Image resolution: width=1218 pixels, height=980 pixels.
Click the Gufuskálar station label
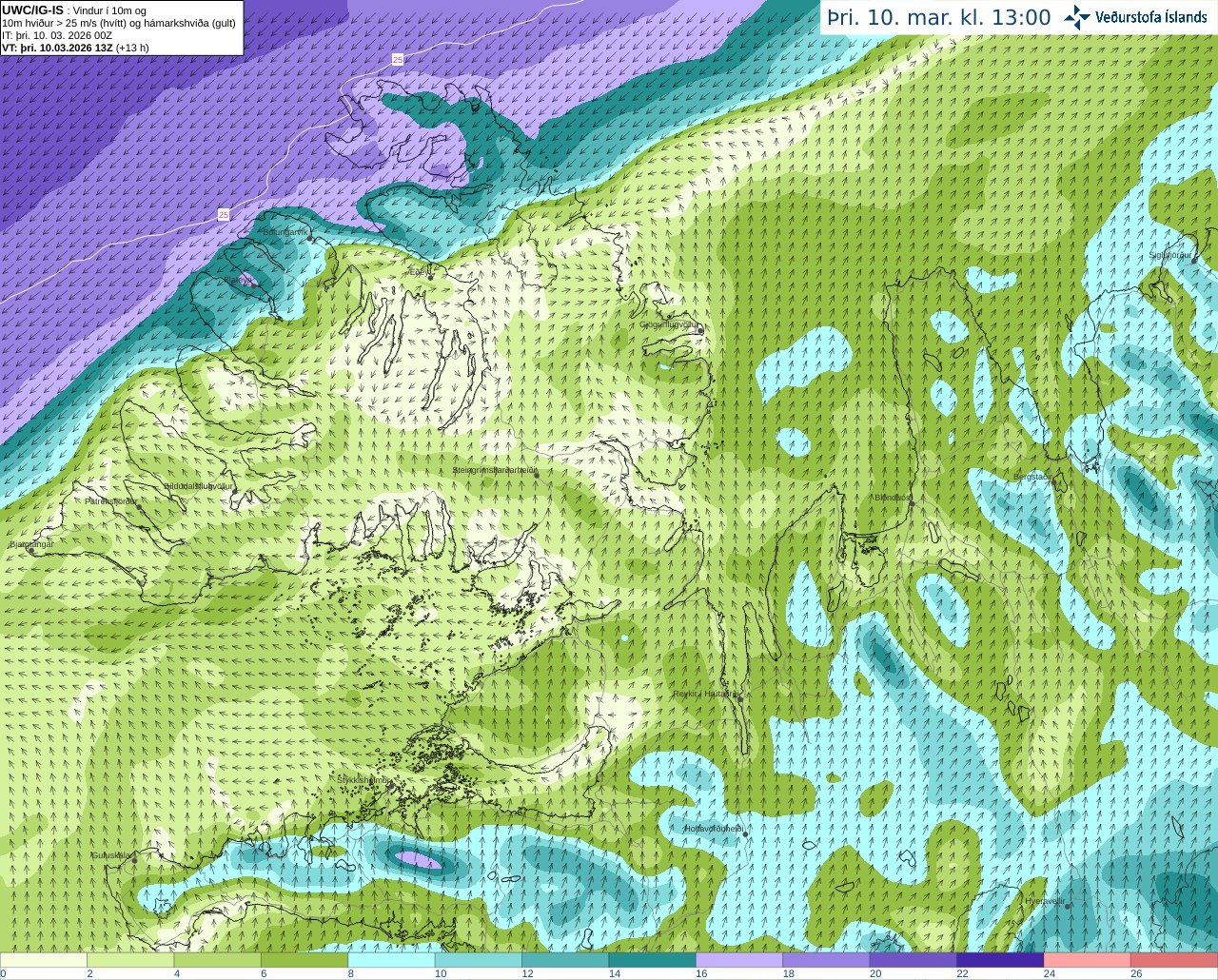point(111,855)
